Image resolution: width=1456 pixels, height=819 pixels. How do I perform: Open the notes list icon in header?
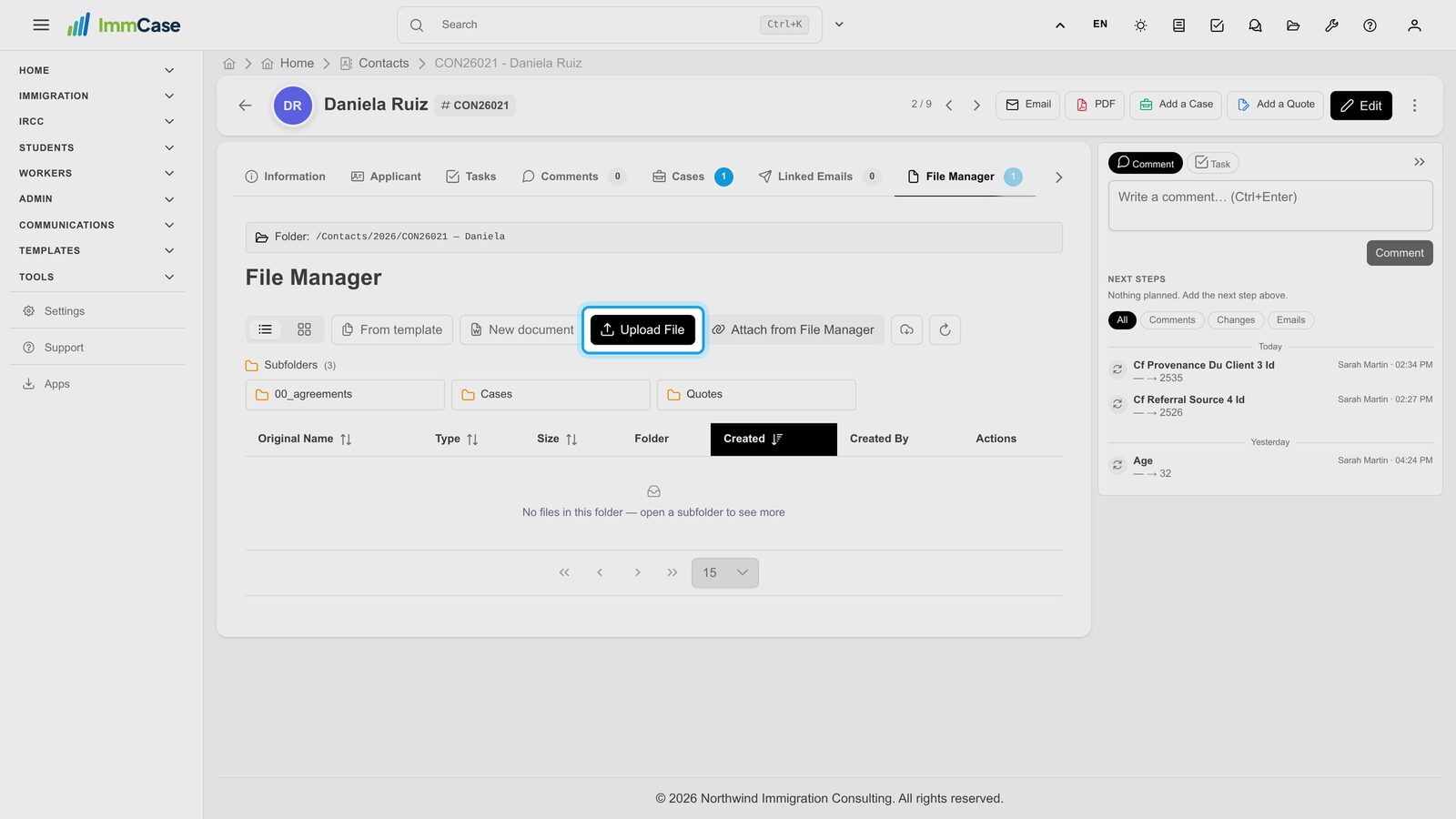(x=1178, y=25)
